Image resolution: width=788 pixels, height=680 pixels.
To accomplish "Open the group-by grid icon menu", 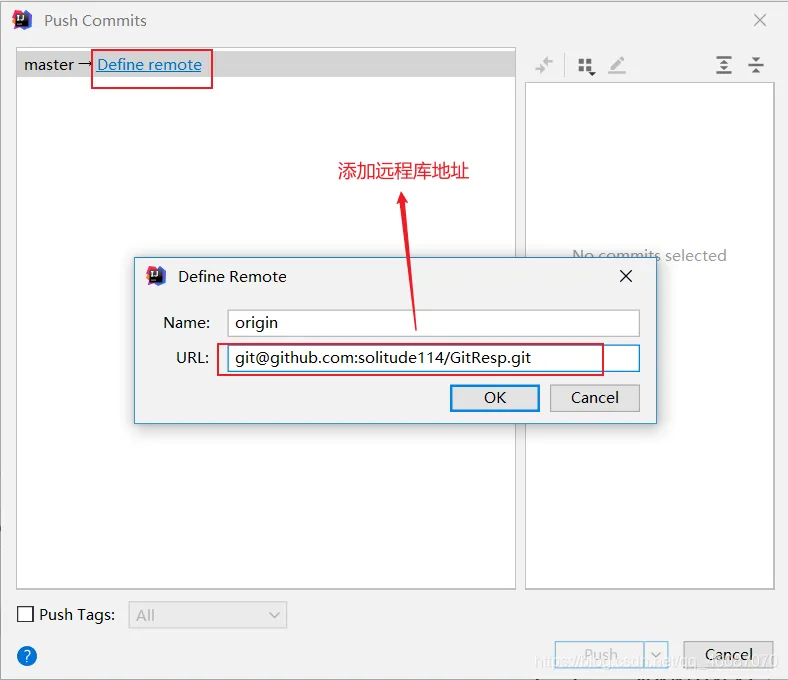I will coord(586,66).
